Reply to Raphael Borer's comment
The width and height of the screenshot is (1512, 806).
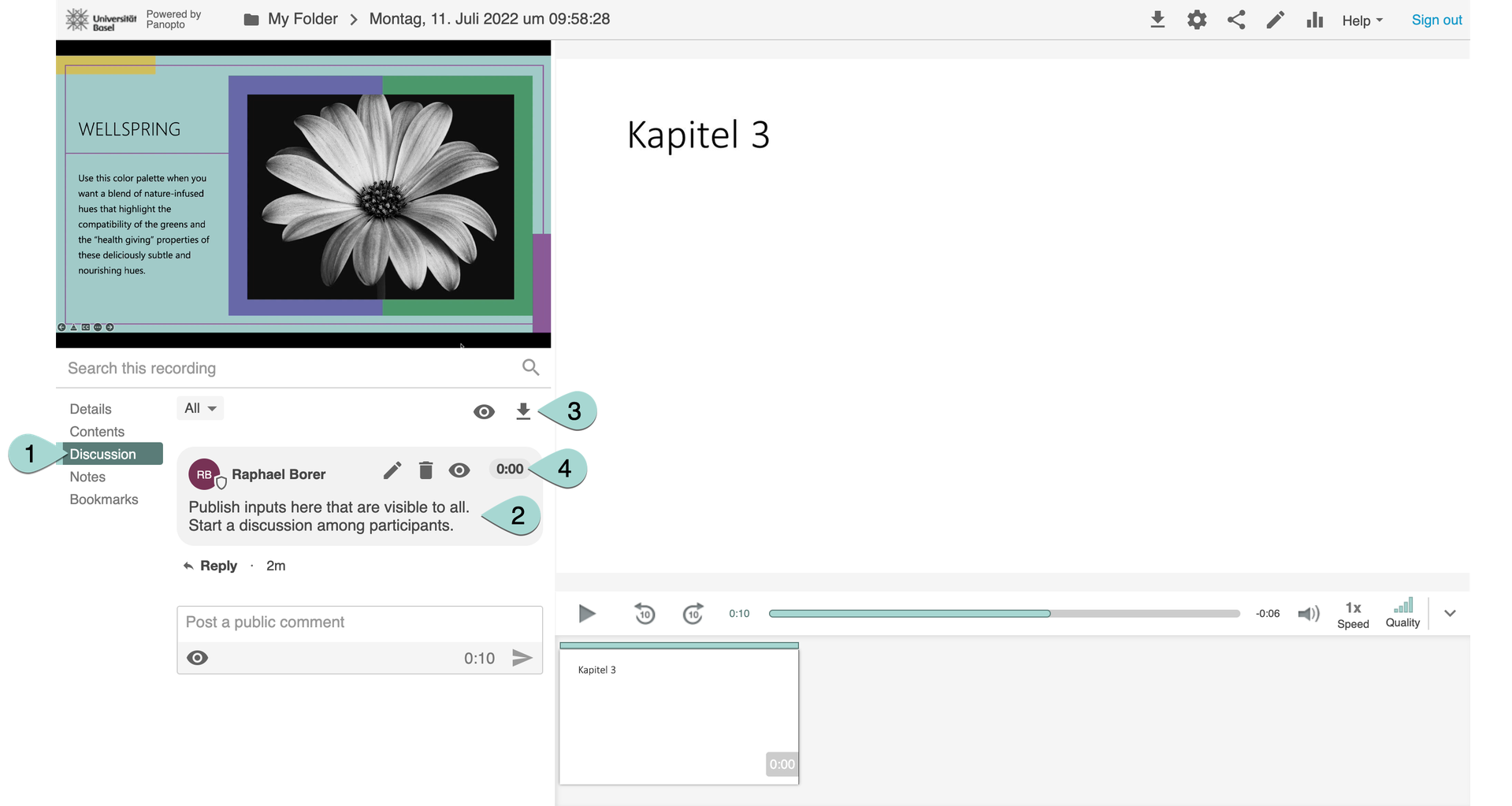[210, 566]
